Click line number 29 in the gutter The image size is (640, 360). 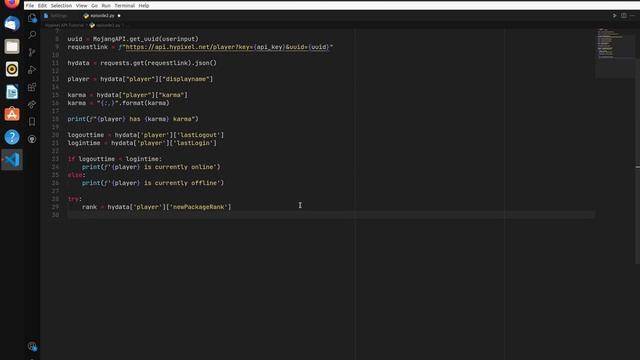[56, 207]
